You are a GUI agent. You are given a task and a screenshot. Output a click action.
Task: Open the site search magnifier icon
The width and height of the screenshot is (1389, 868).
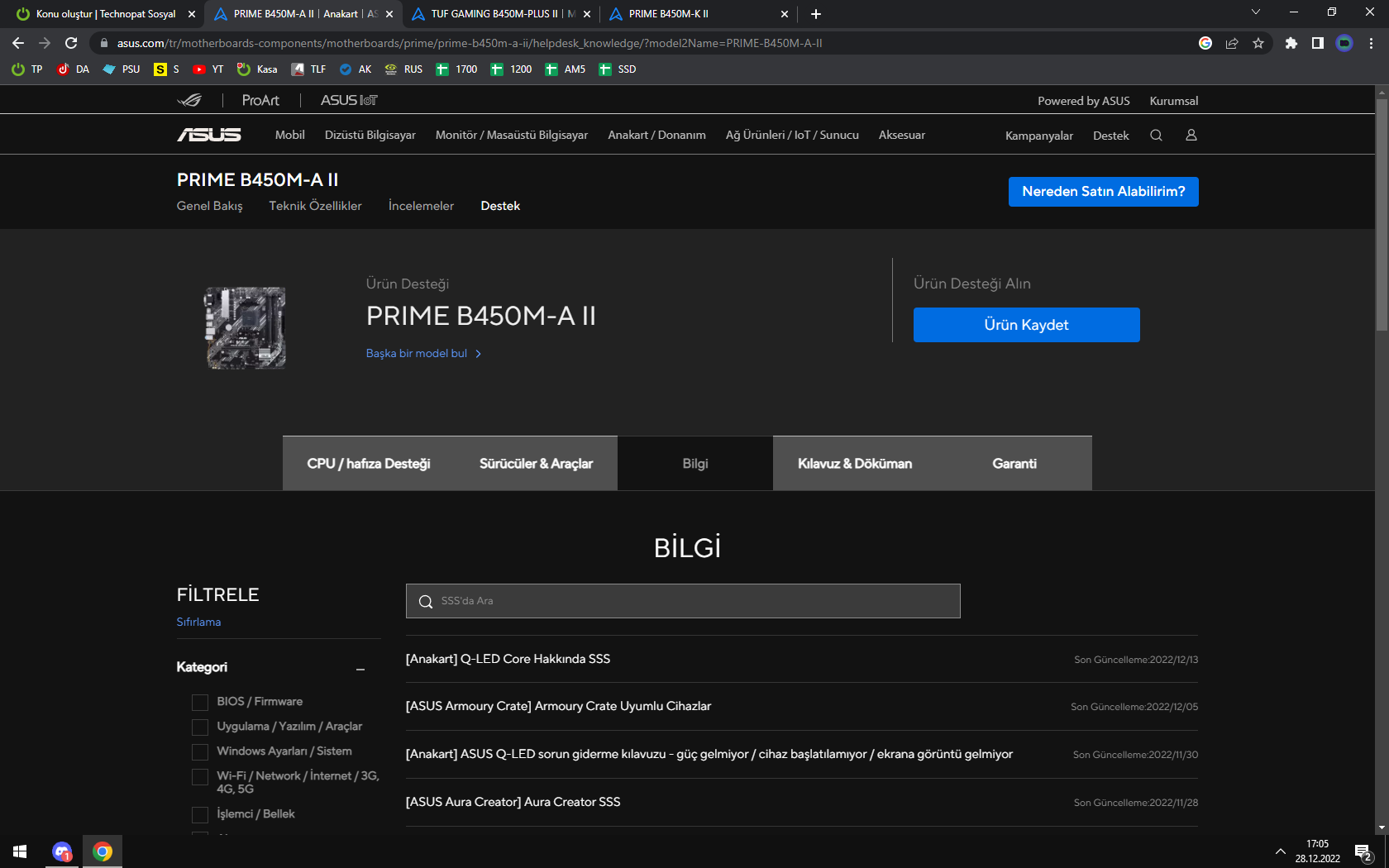click(x=1156, y=136)
